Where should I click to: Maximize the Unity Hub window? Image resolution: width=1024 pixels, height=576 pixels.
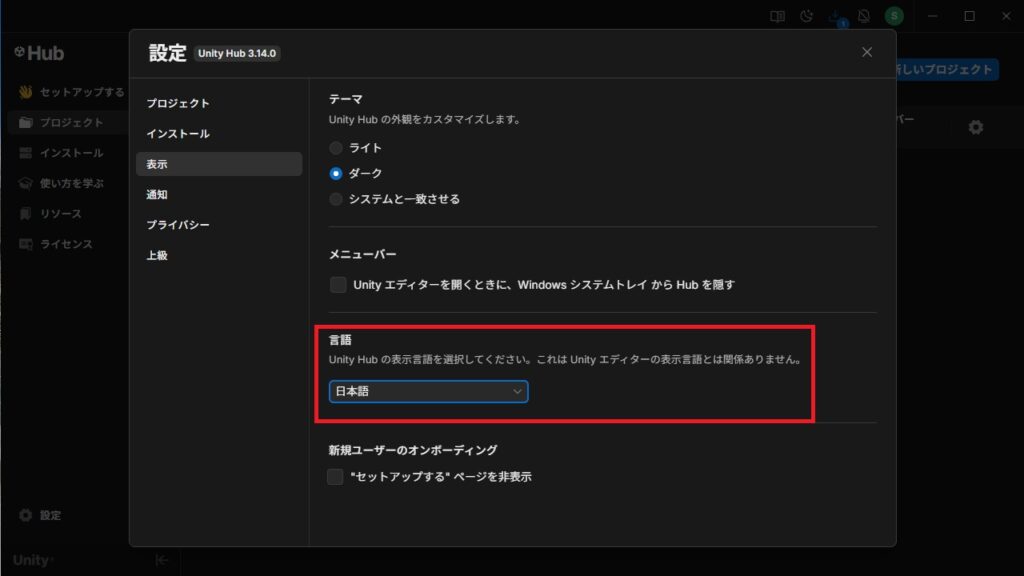[970, 16]
